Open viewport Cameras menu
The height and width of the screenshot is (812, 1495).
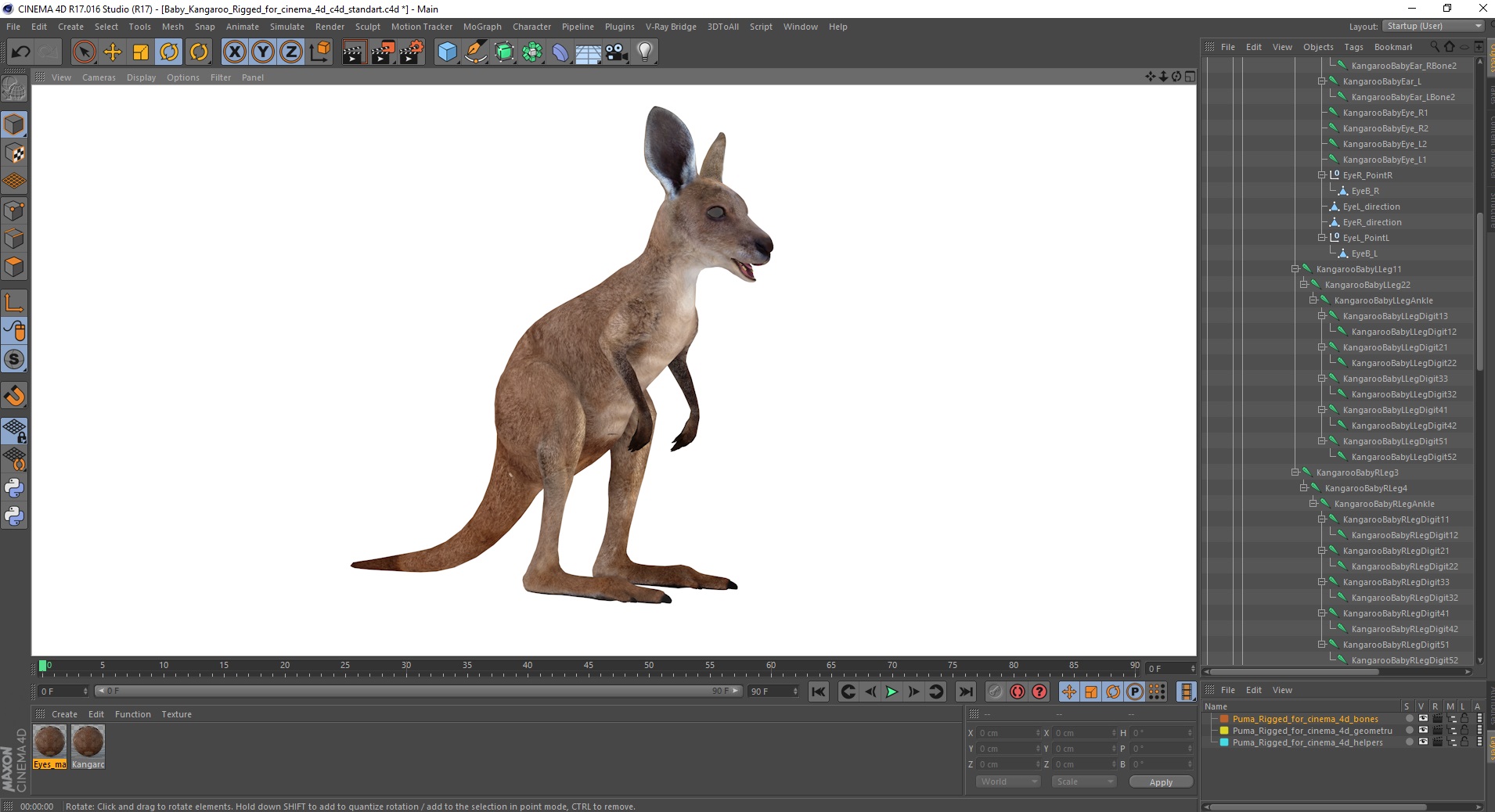coord(99,77)
